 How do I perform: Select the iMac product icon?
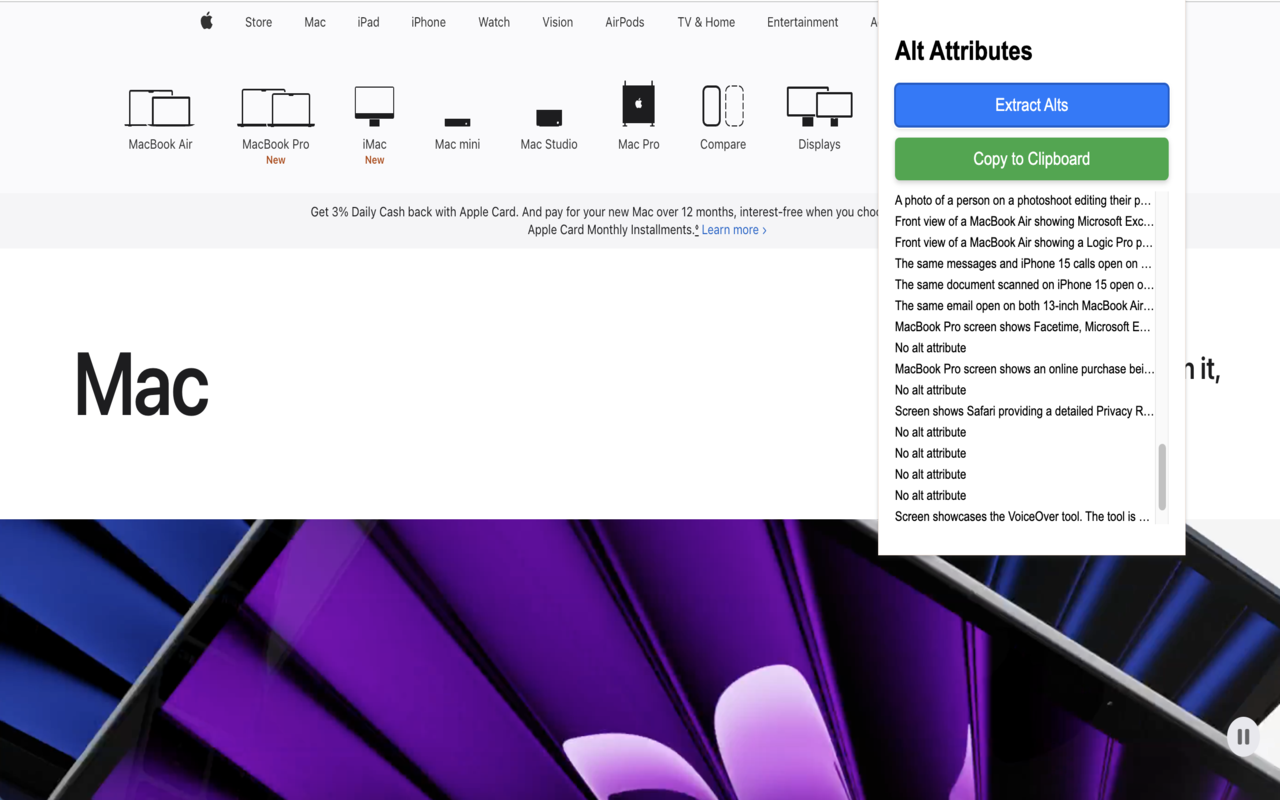(374, 106)
